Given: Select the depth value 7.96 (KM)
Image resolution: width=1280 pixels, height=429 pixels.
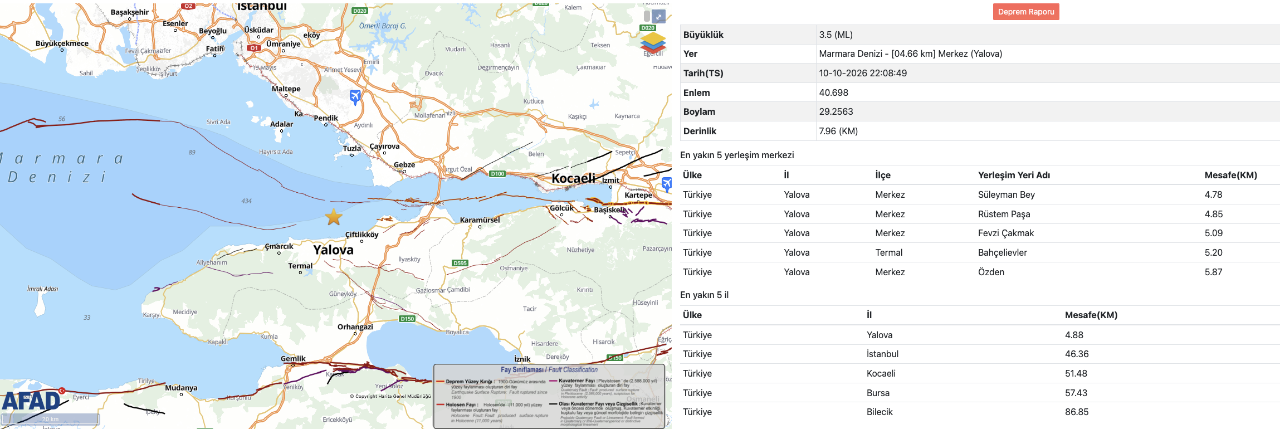Looking at the screenshot, I should click(838, 131).
